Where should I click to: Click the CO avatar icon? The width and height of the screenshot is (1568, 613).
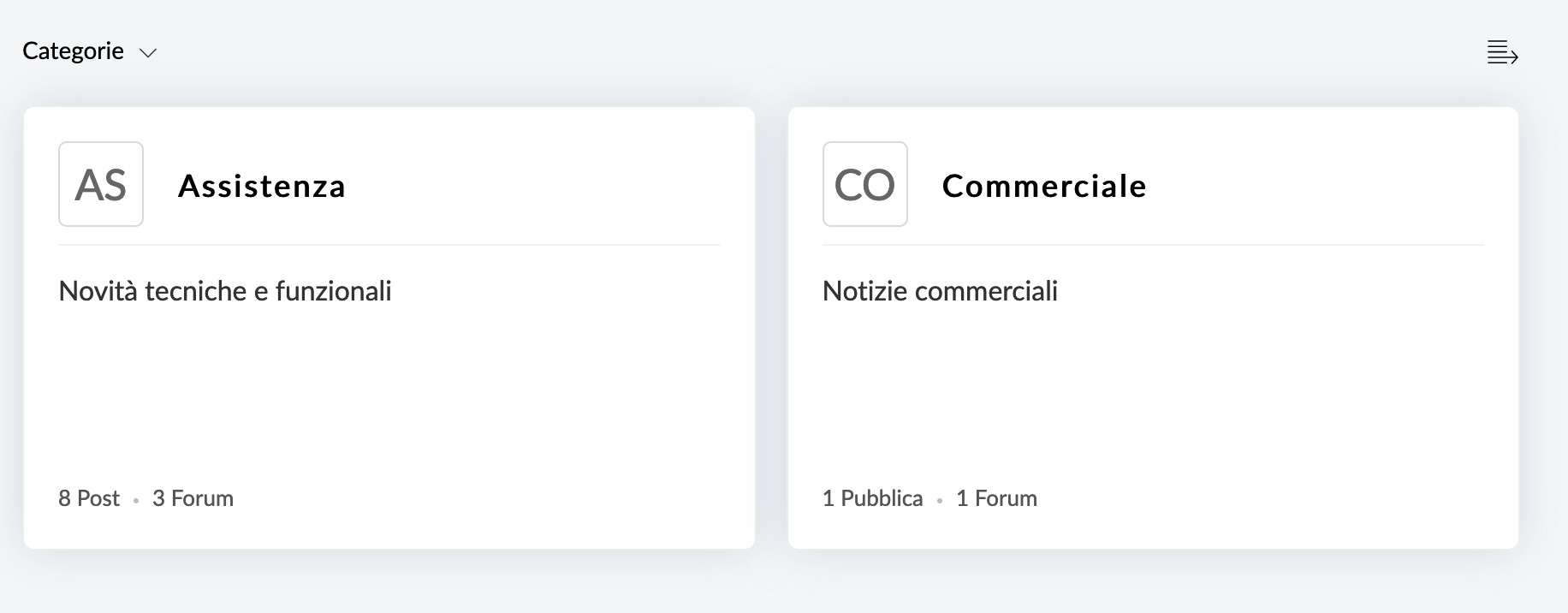click(864, 184)
